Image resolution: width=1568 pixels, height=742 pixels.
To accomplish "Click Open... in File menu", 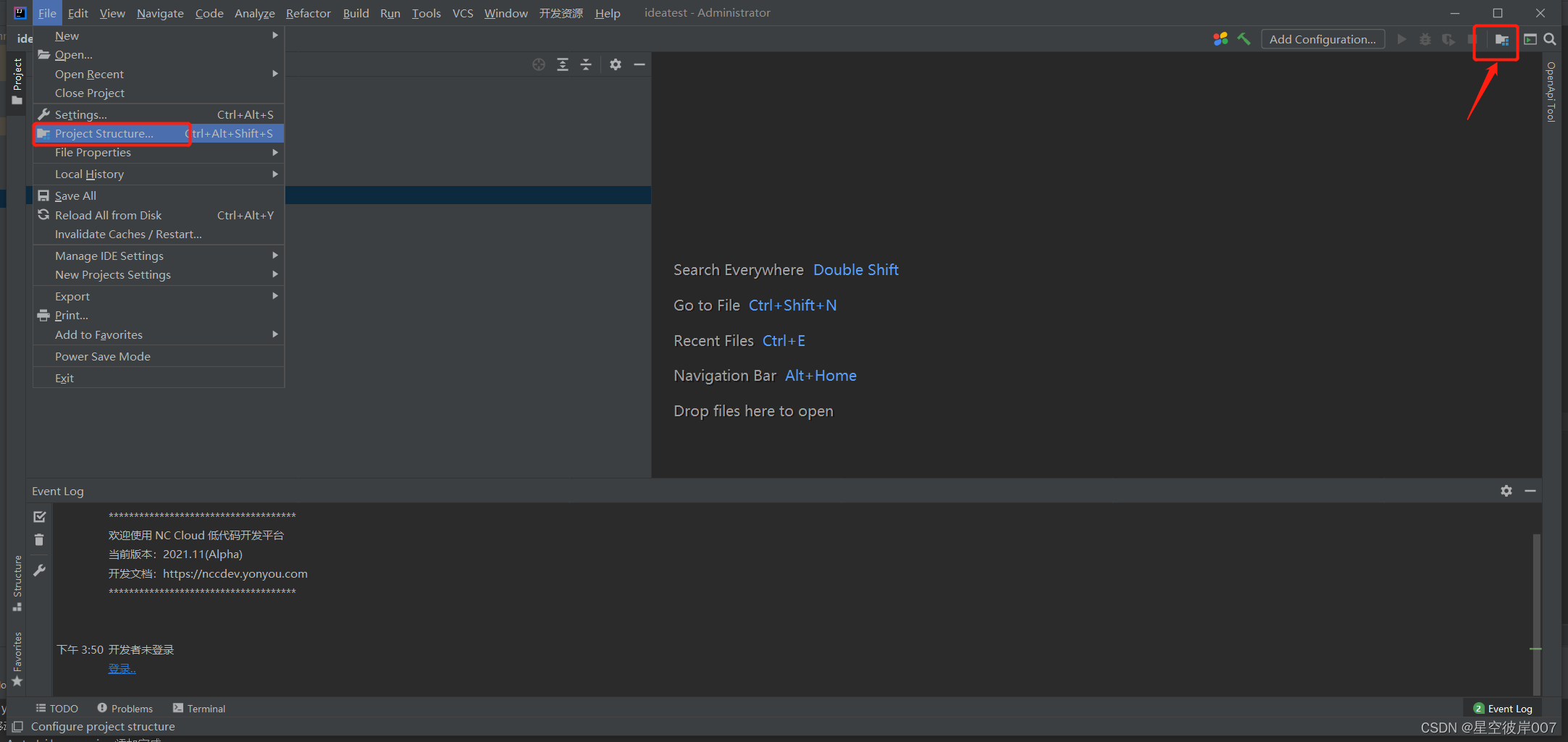I will tap(159, 54).
